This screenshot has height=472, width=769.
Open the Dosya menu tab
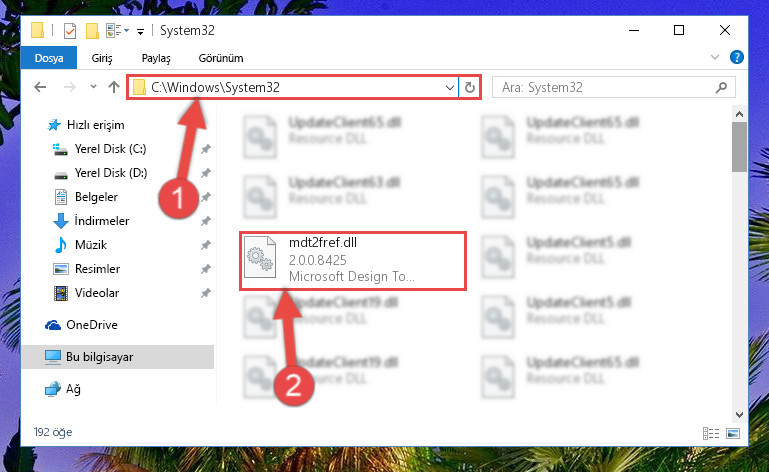49,58
